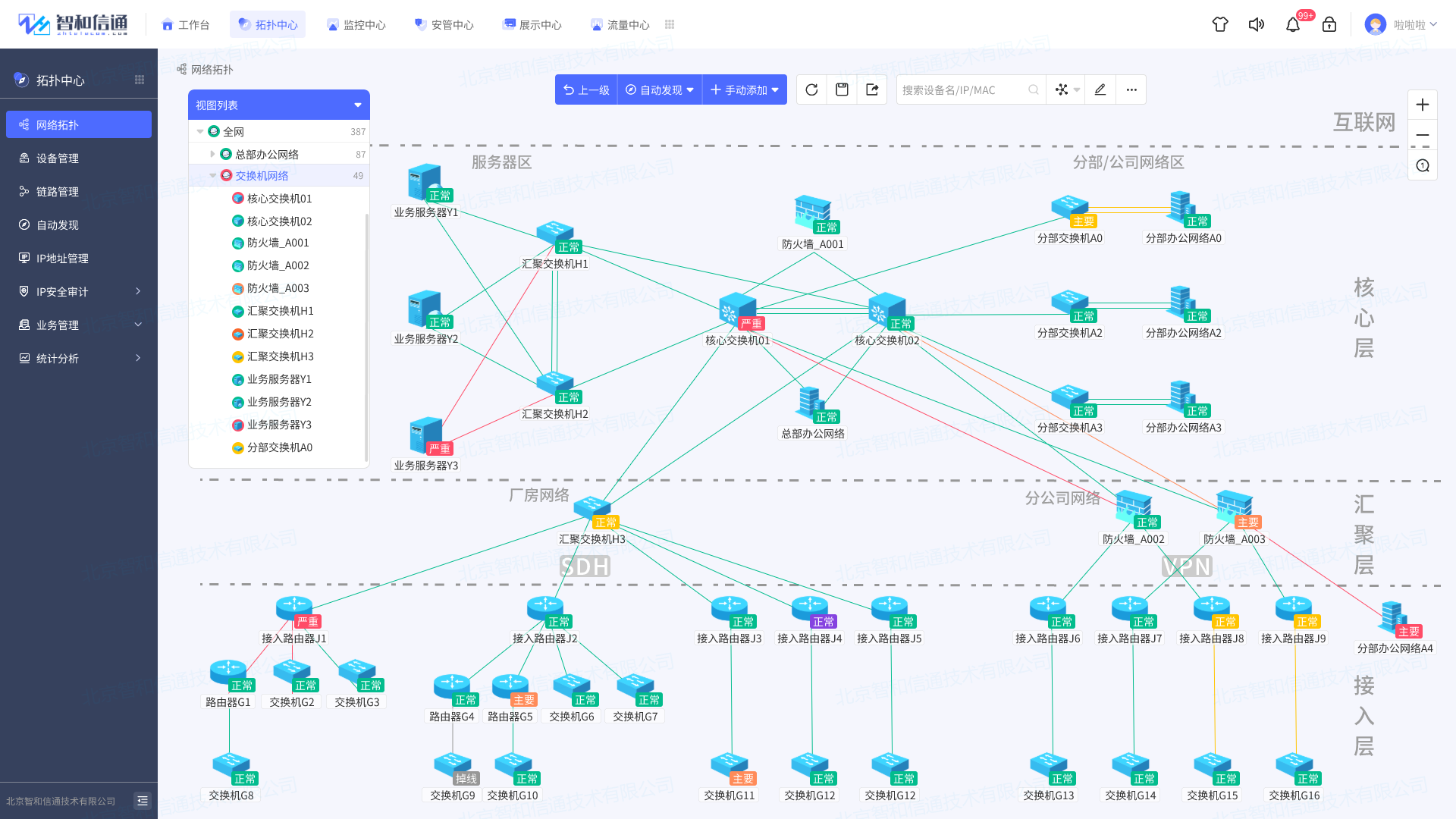1456x819 pixels.
Task: Click the export share icon
Action: 872,89
